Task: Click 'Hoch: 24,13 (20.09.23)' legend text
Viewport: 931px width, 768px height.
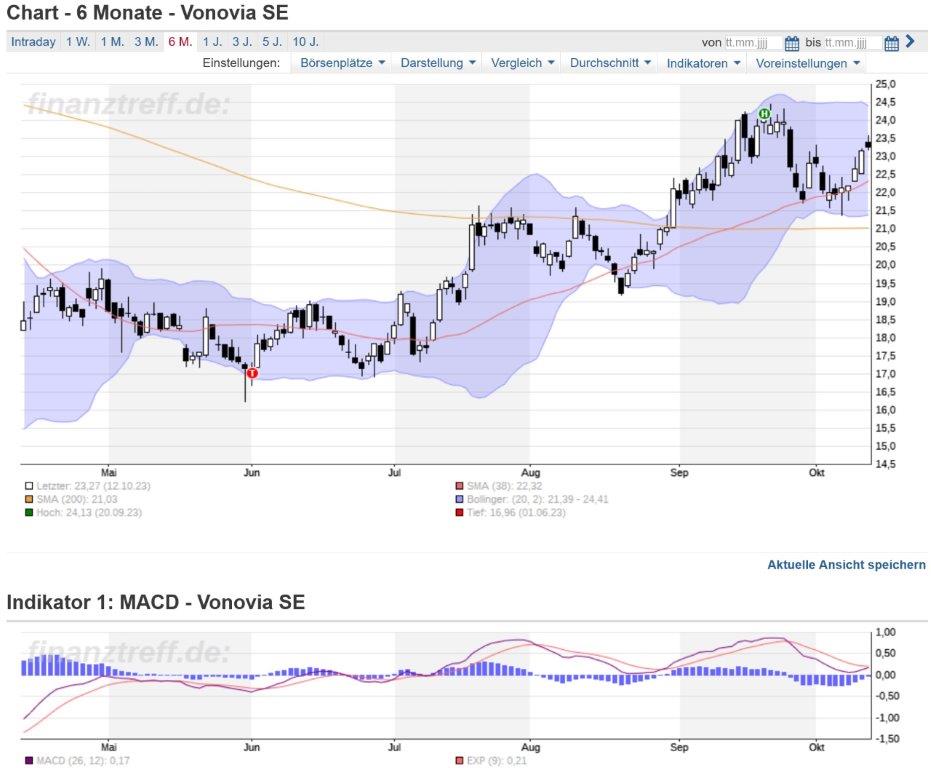Action: [x=89, y=512]
